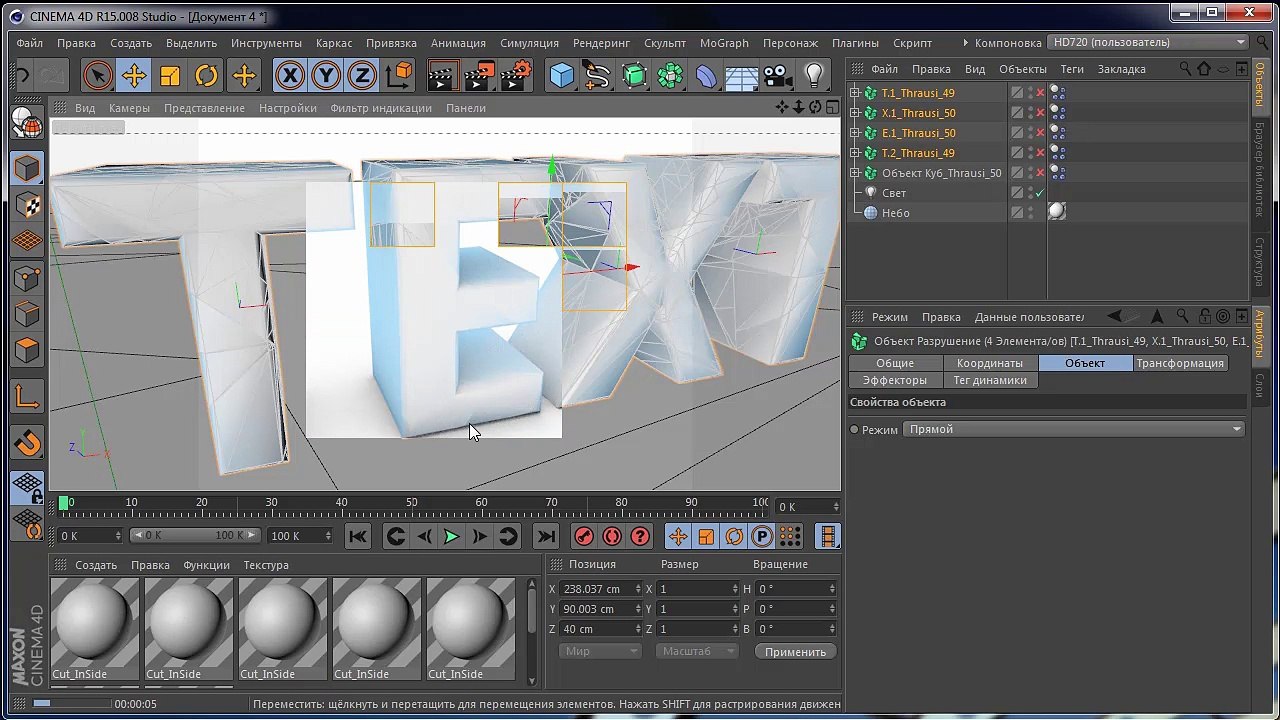Select the axis L-shaped tool
The image size is (1280, 720).
(x=27, y=398)
